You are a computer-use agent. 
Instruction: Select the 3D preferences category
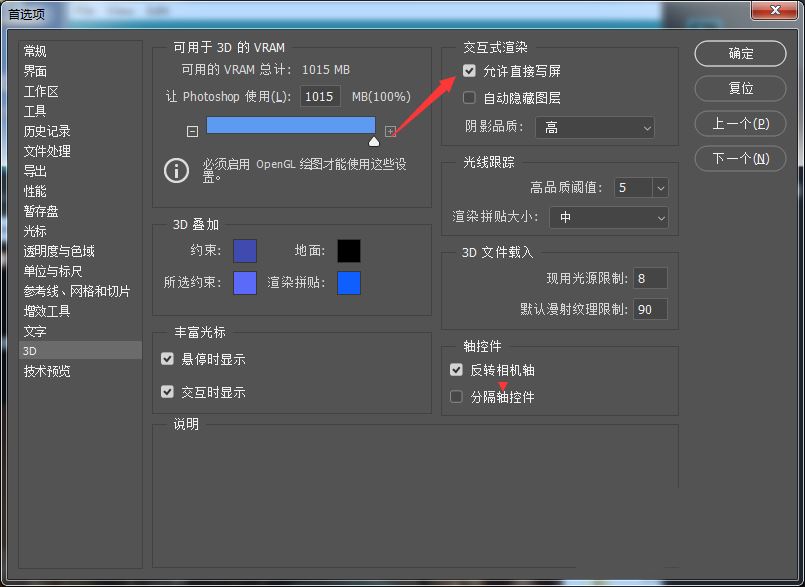tap(80, 351)
